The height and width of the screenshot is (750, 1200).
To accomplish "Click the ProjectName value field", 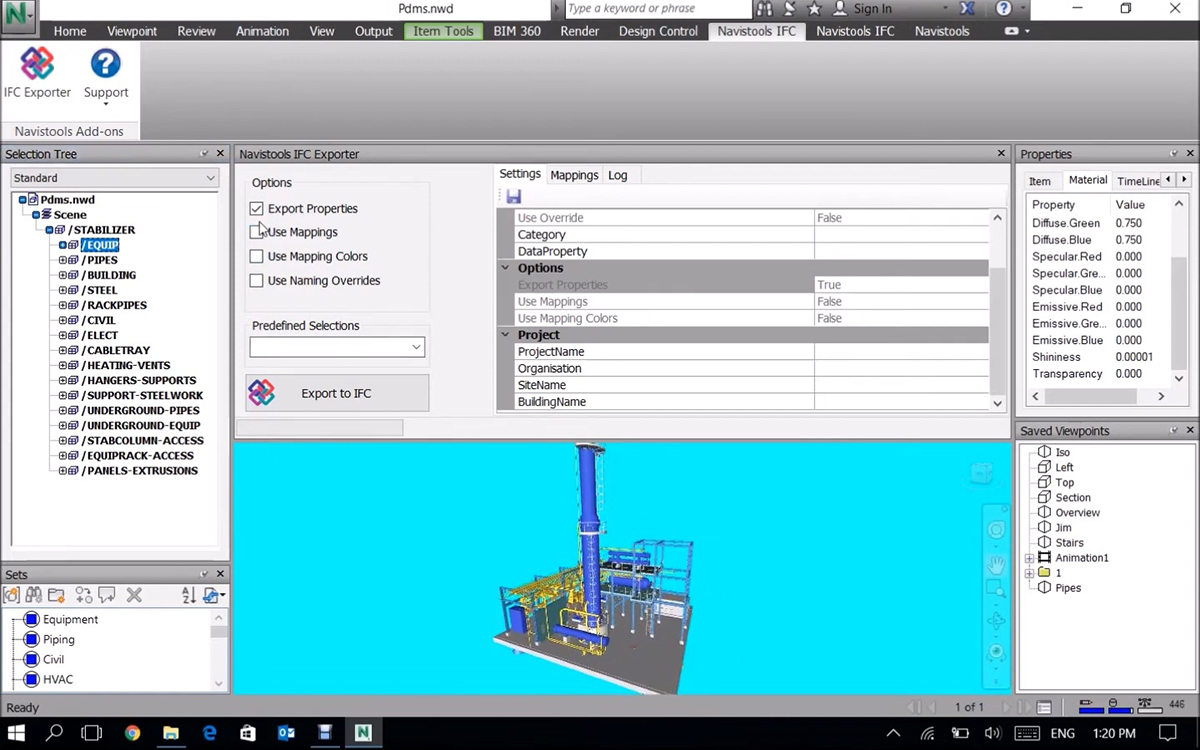I will 902,352.
